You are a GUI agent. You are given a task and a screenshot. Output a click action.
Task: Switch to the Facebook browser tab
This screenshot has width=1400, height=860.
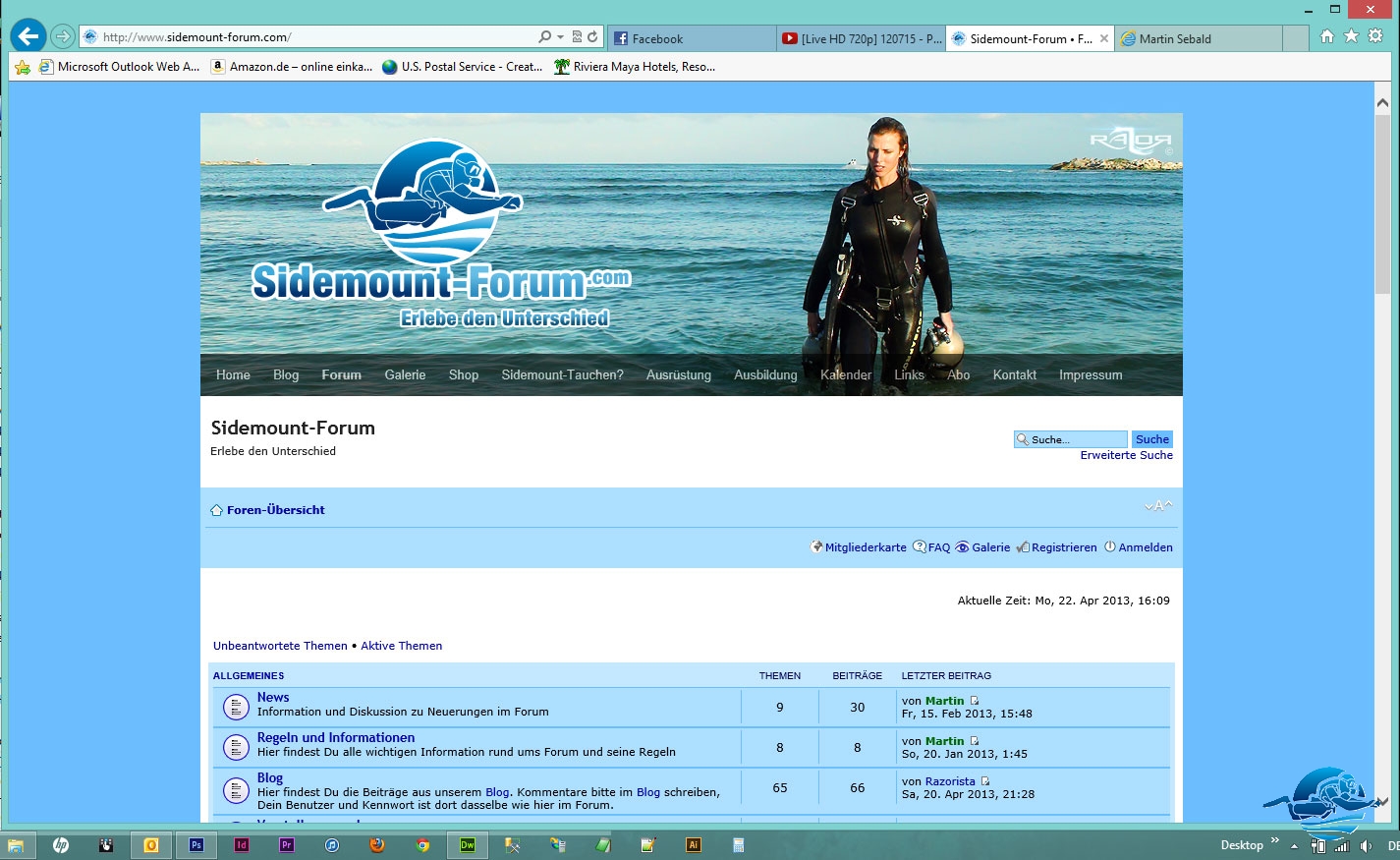click(x=691, y=38)
